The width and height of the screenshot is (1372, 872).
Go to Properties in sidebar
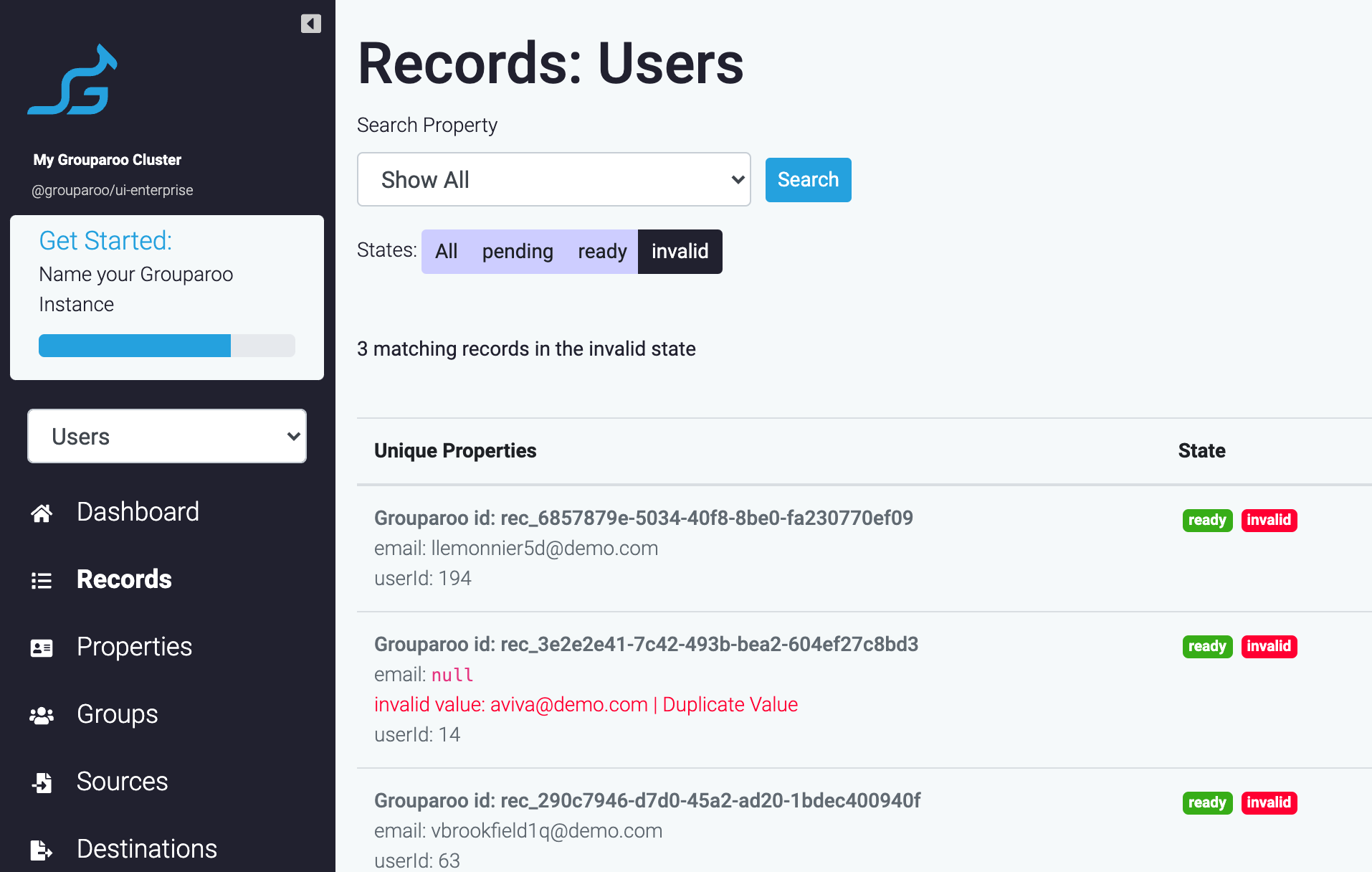[134, 647]
